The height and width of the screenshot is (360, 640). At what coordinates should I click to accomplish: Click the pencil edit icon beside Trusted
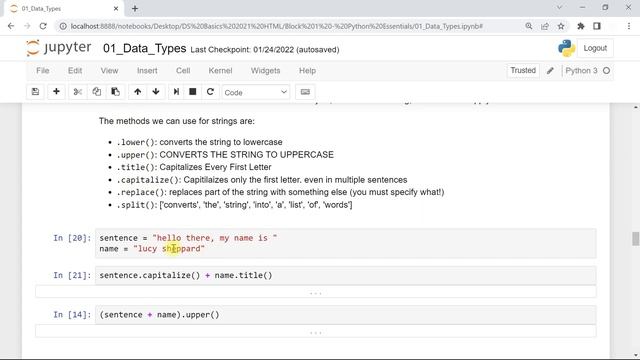pos(550,71)
